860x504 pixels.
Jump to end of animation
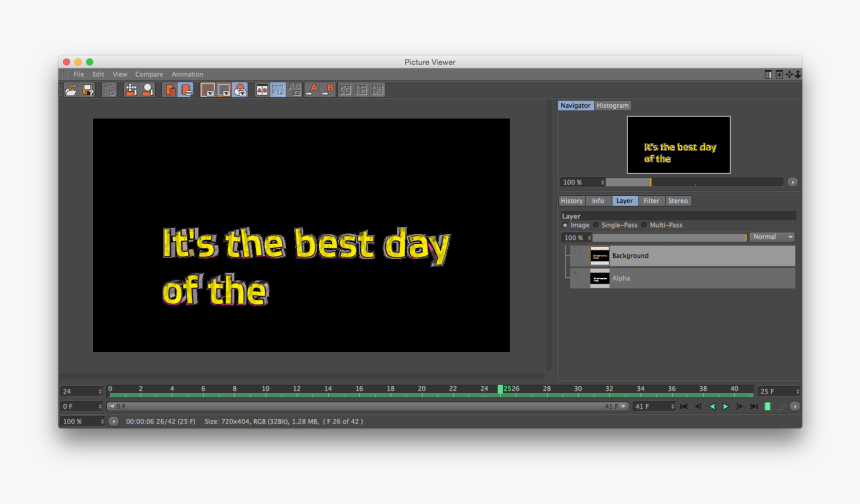[x=754, y=406]
